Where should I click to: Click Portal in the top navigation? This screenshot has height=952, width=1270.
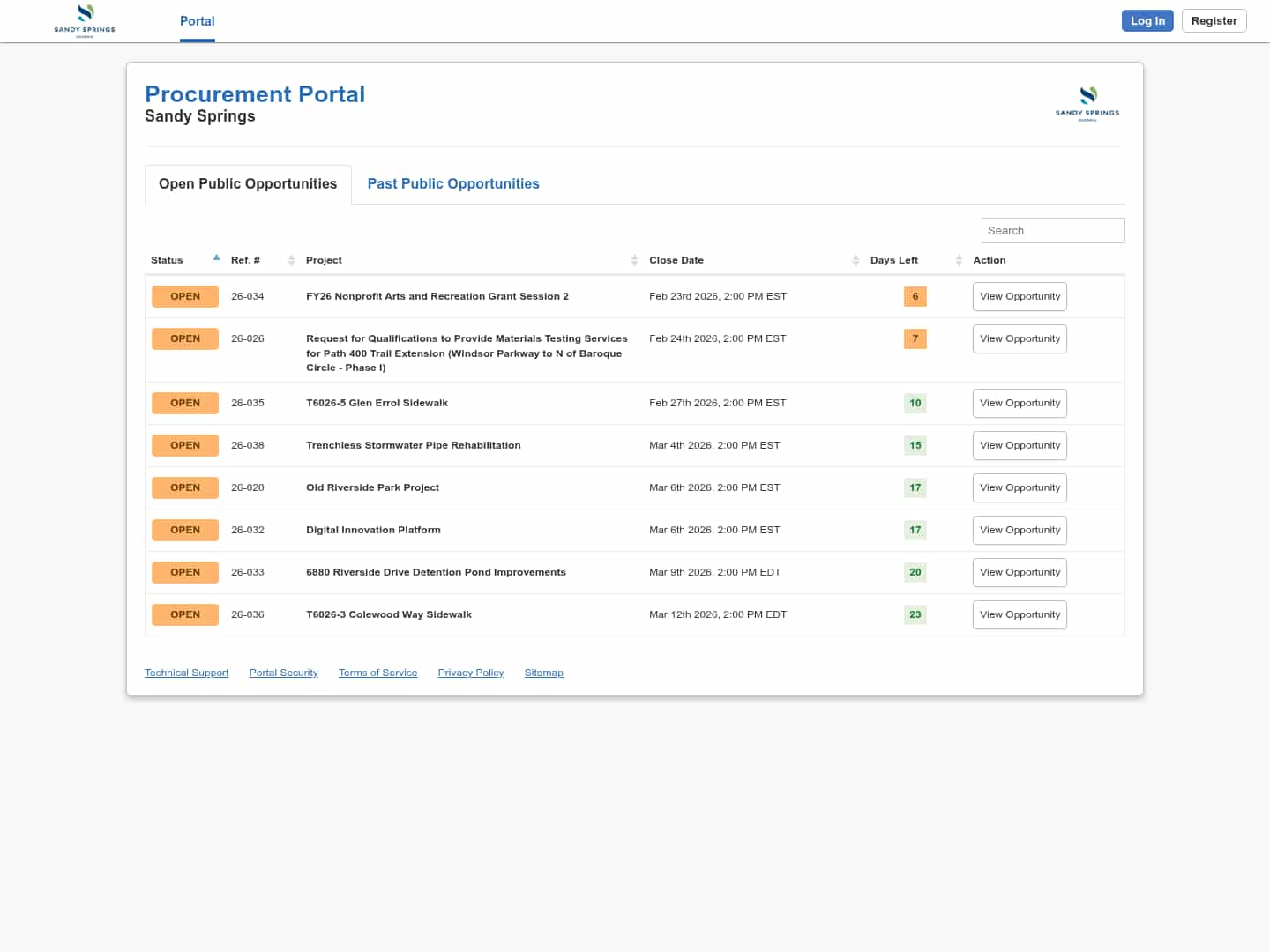click(x=197, y=21)
